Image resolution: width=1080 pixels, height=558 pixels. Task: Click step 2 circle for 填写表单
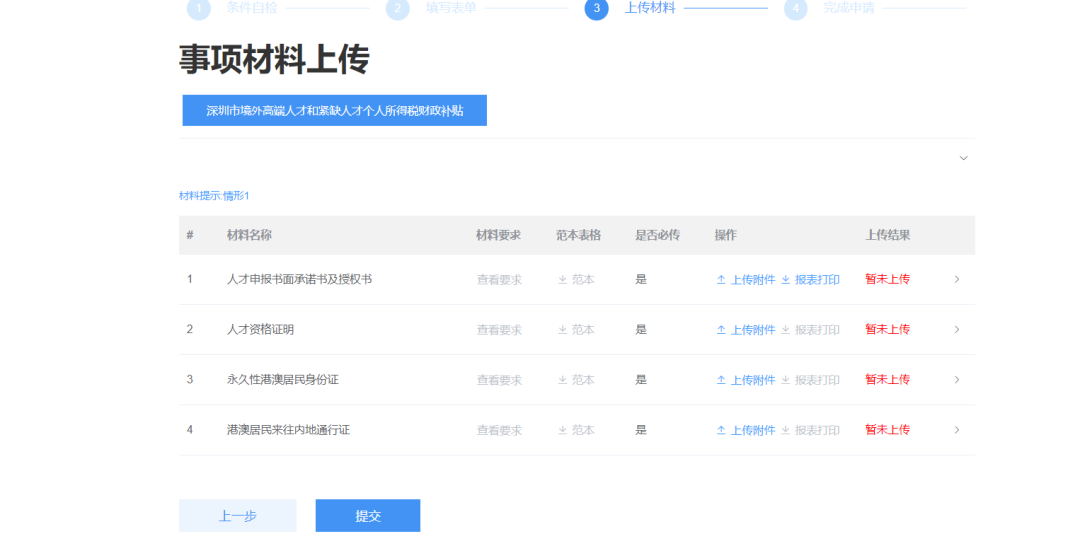pyautogui.click(x=397, y=8)
